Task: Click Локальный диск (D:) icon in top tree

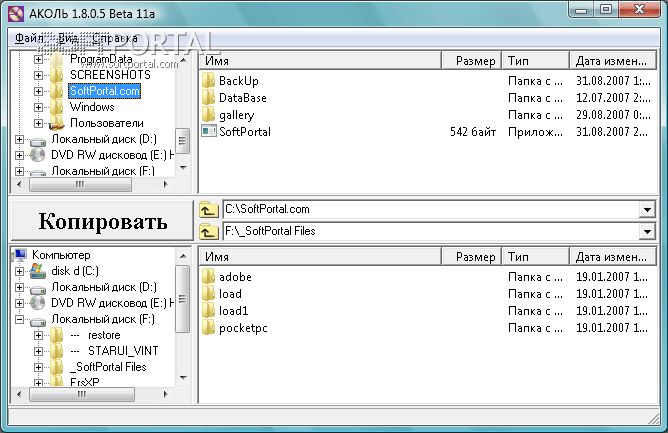Action: pos(38,141)
